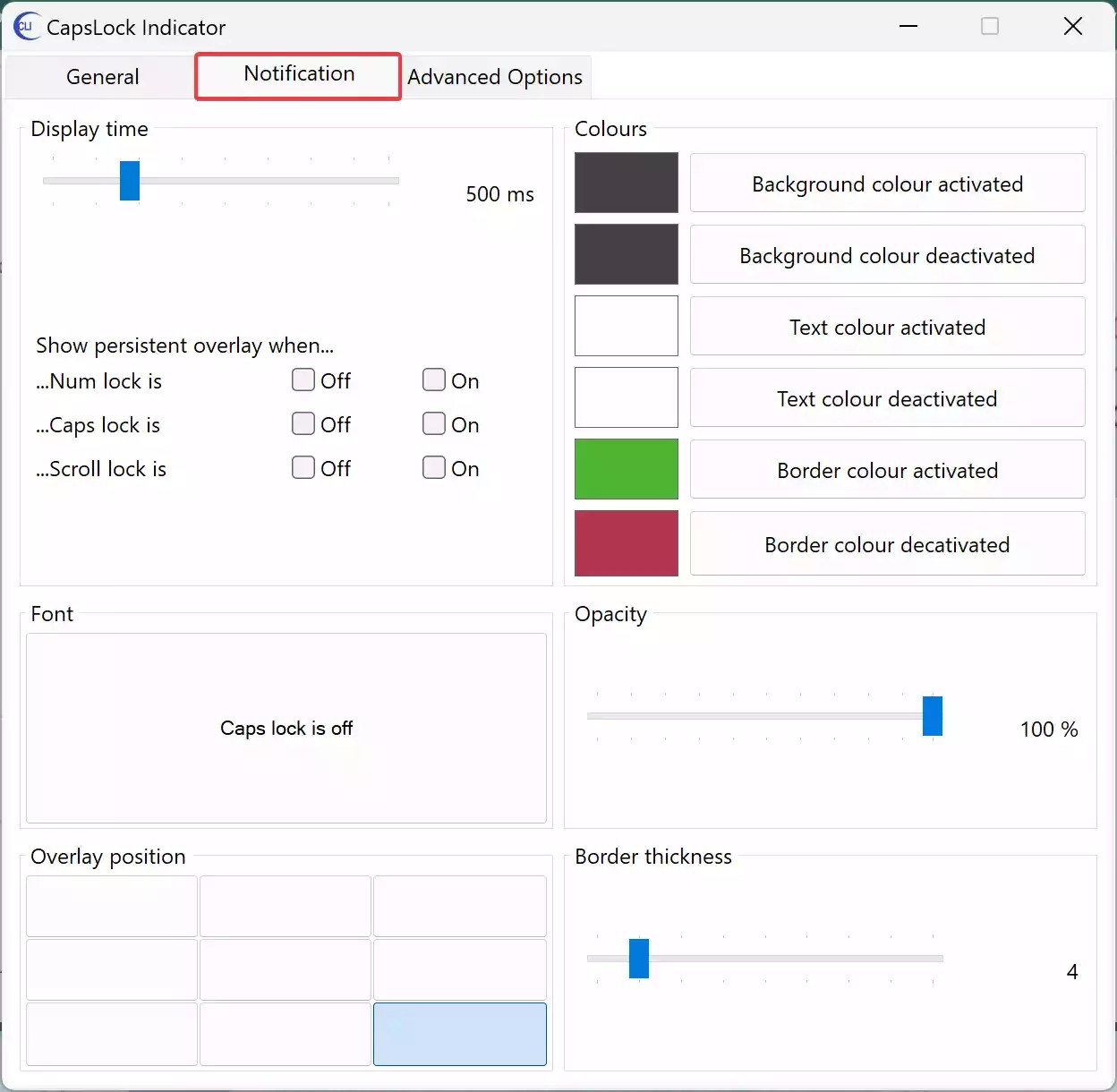The image size is (1117, 1092).
Task: Click the Opacity slider handle
Action: 933,716
